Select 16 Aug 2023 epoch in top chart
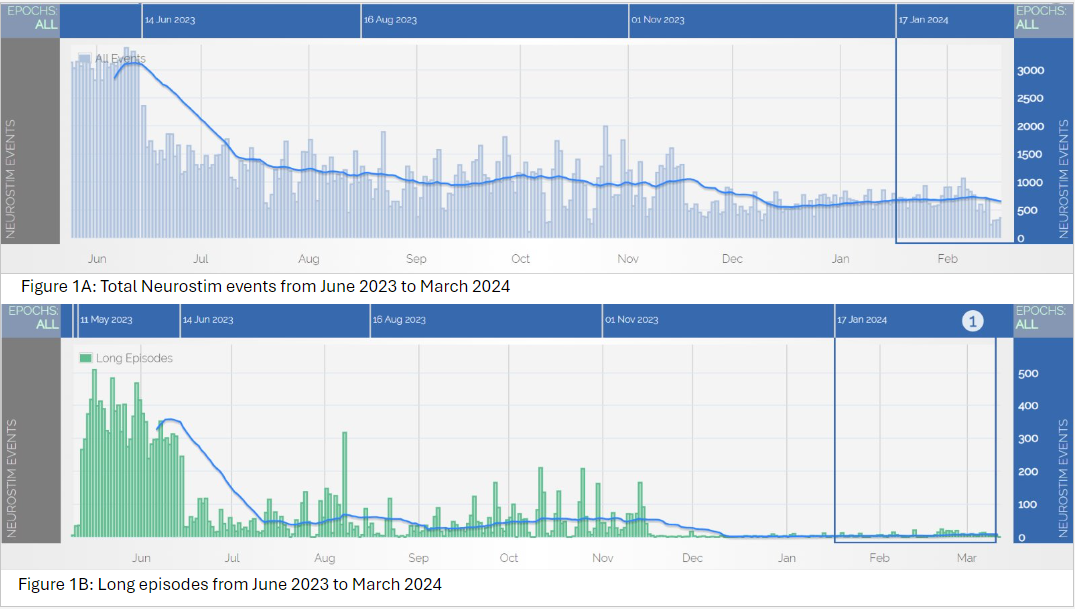 point(390,20)
